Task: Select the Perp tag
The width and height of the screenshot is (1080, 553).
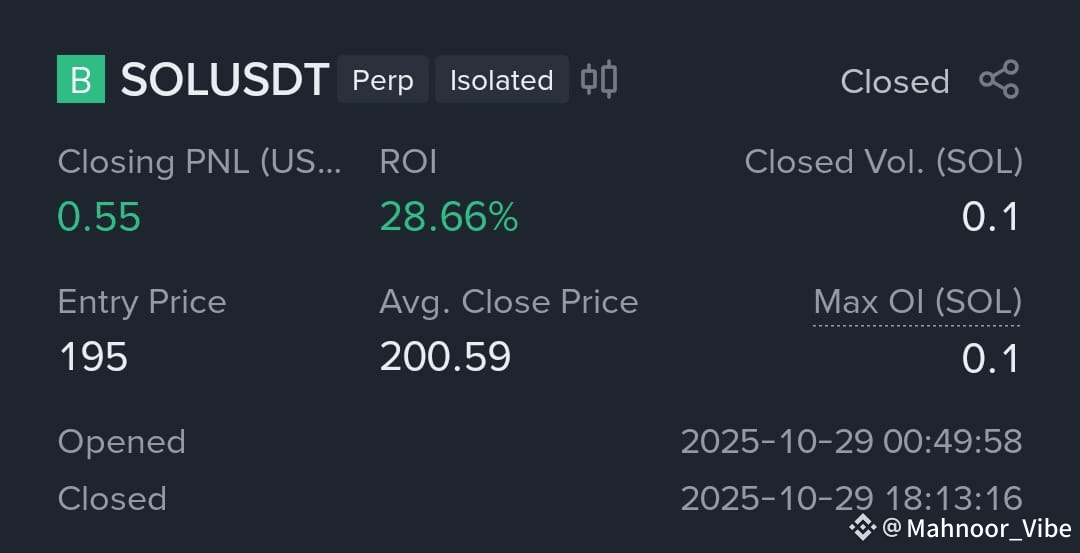Action: click(x=383, y=80)
